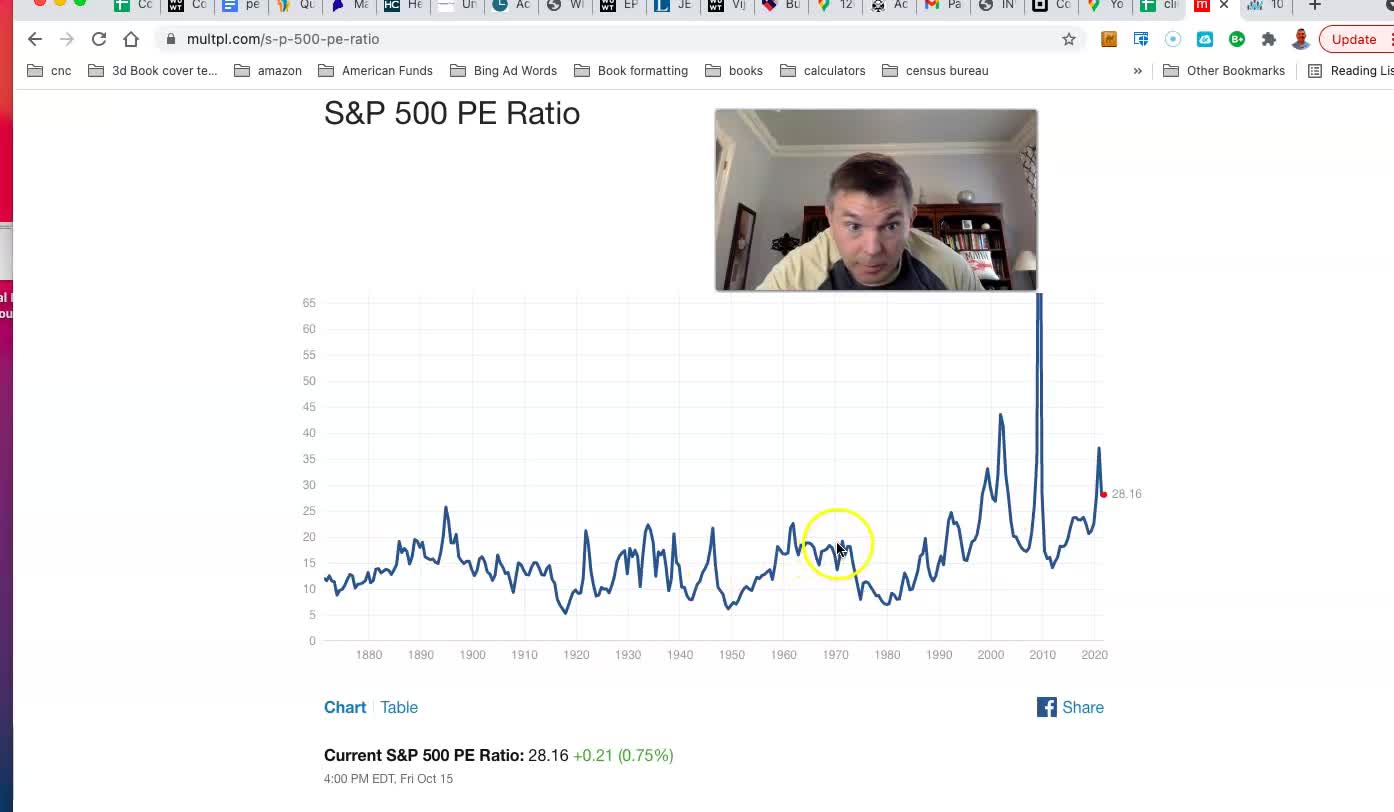Click the blue window-shield extension icon
Screen dimensions: 1394x812
click(1141, 39)
